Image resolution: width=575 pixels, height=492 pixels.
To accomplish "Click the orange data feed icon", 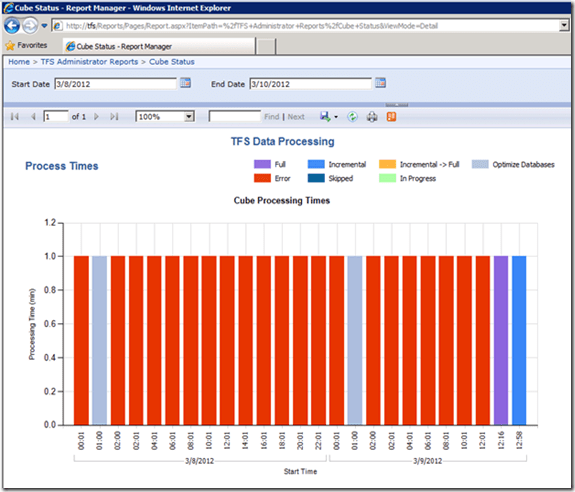I will (391, 117).
